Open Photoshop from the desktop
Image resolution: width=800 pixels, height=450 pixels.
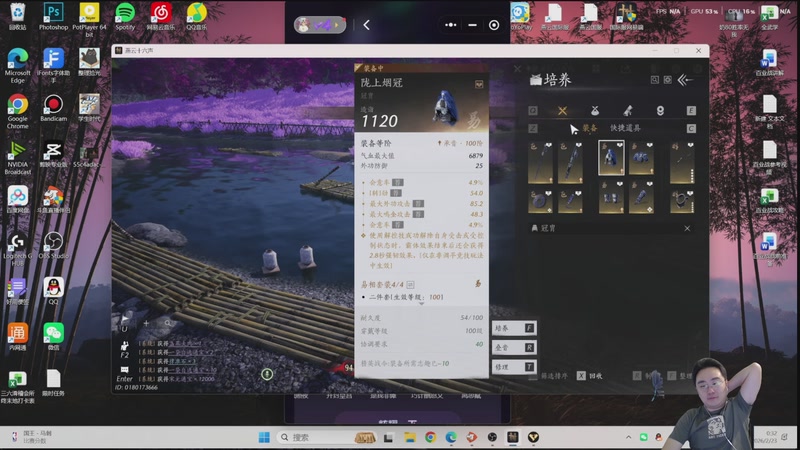coord(53,16)
